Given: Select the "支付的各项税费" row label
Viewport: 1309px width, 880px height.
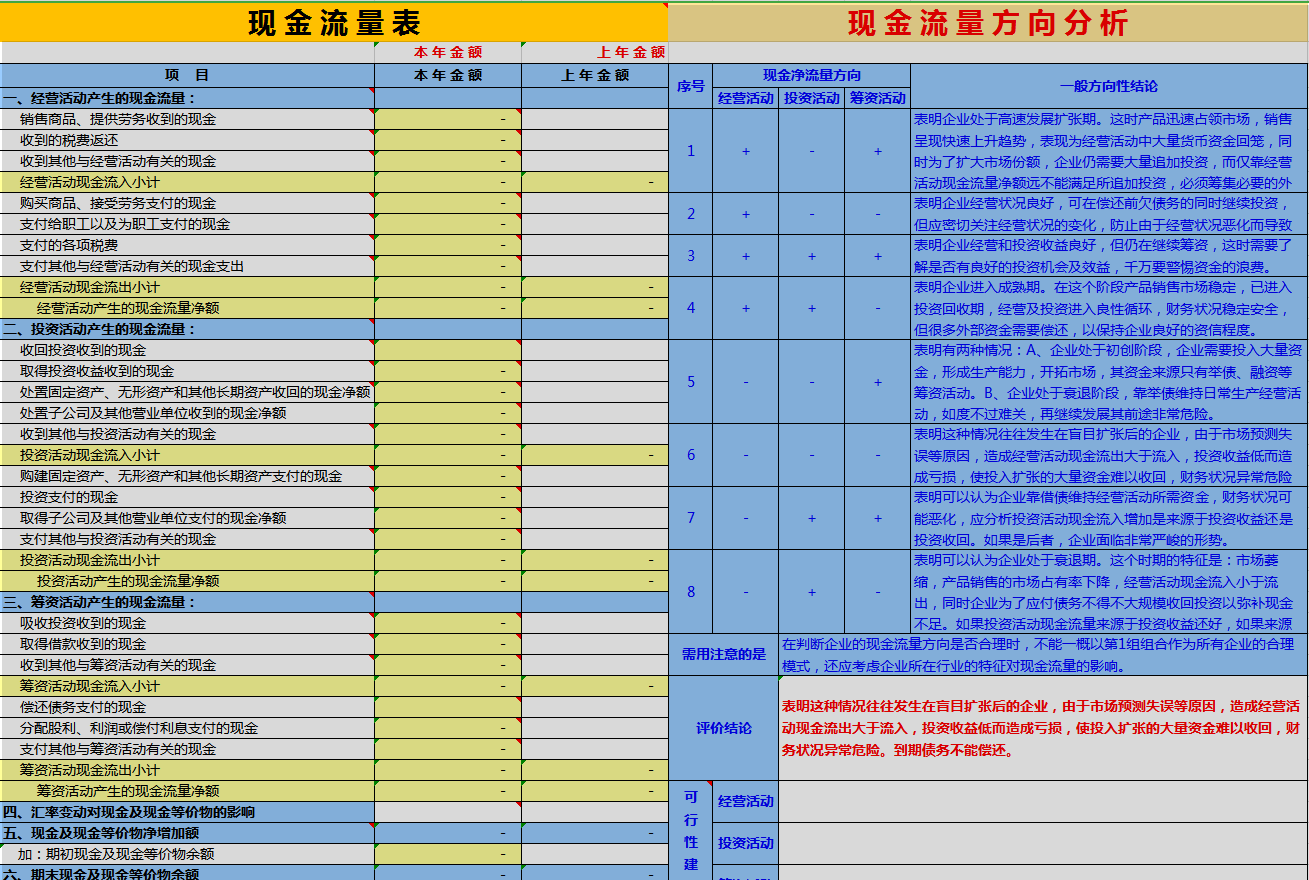Looking at the screenshot, I should (69, 245).
